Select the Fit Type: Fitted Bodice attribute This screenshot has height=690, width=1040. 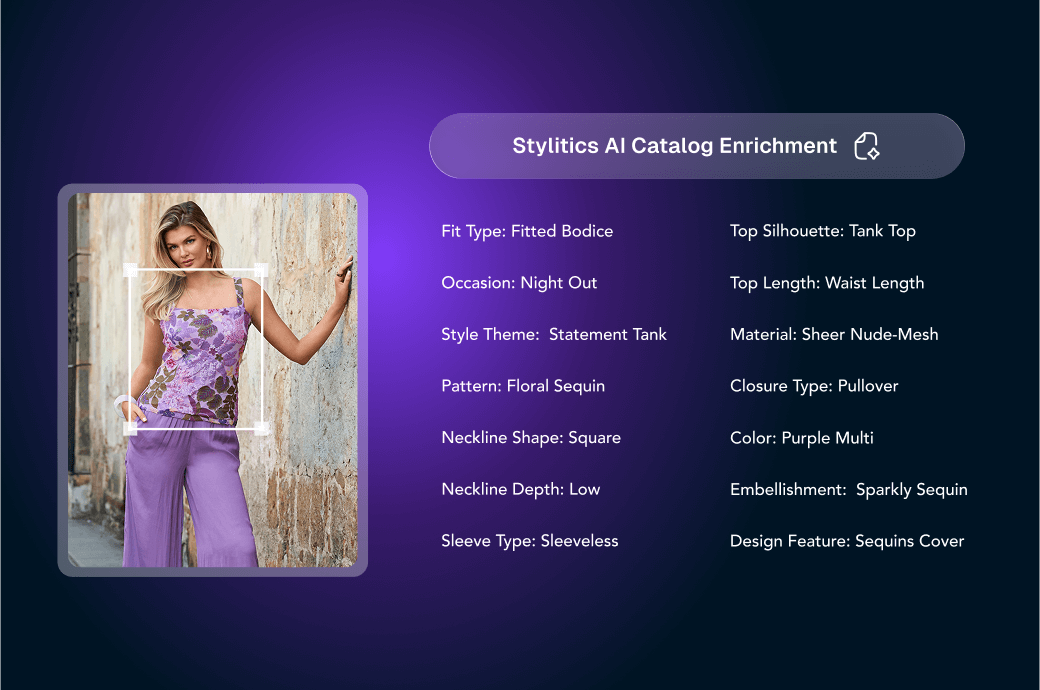527,231
